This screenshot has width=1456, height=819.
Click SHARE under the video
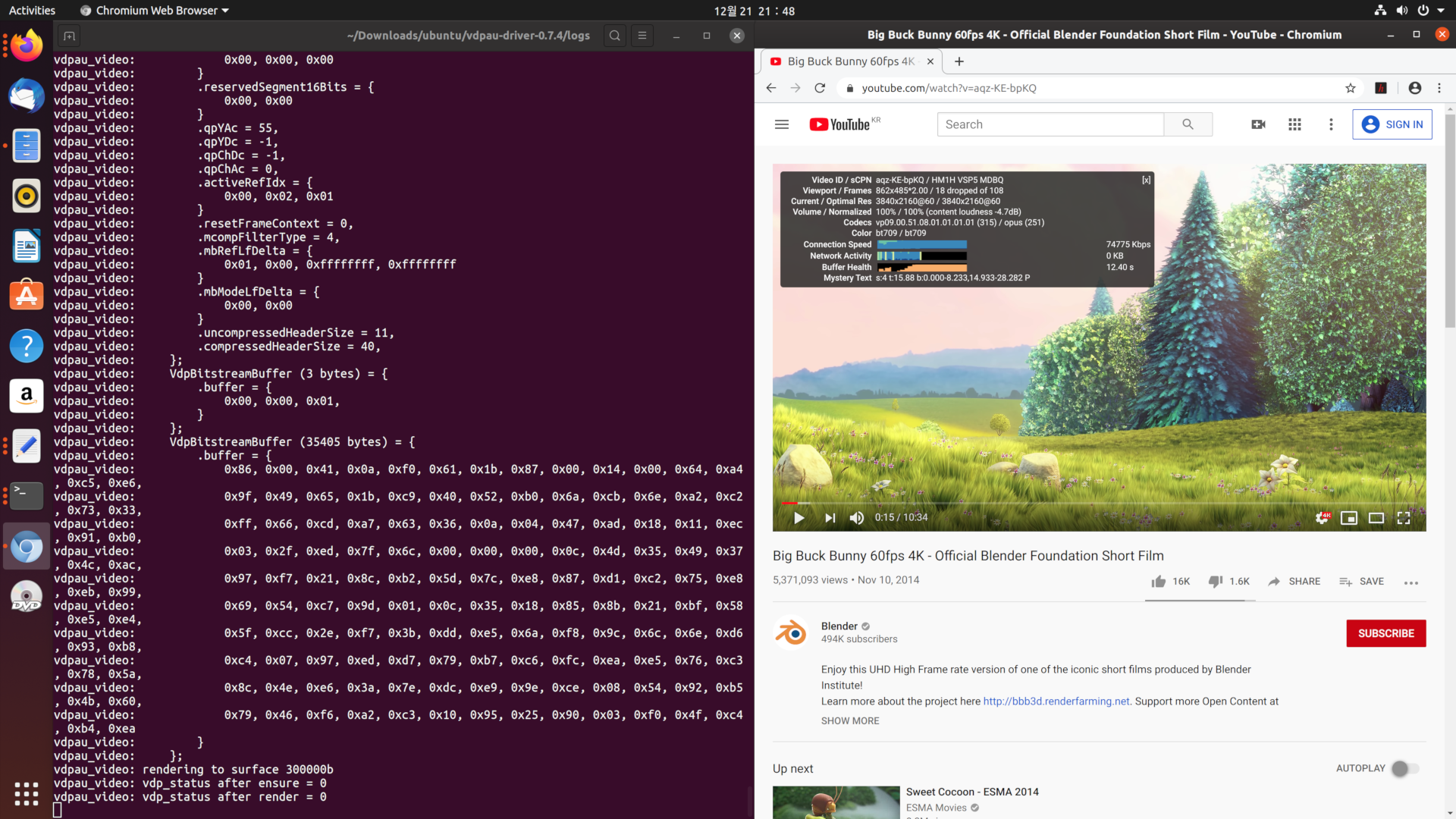(x=1294, y=582)
